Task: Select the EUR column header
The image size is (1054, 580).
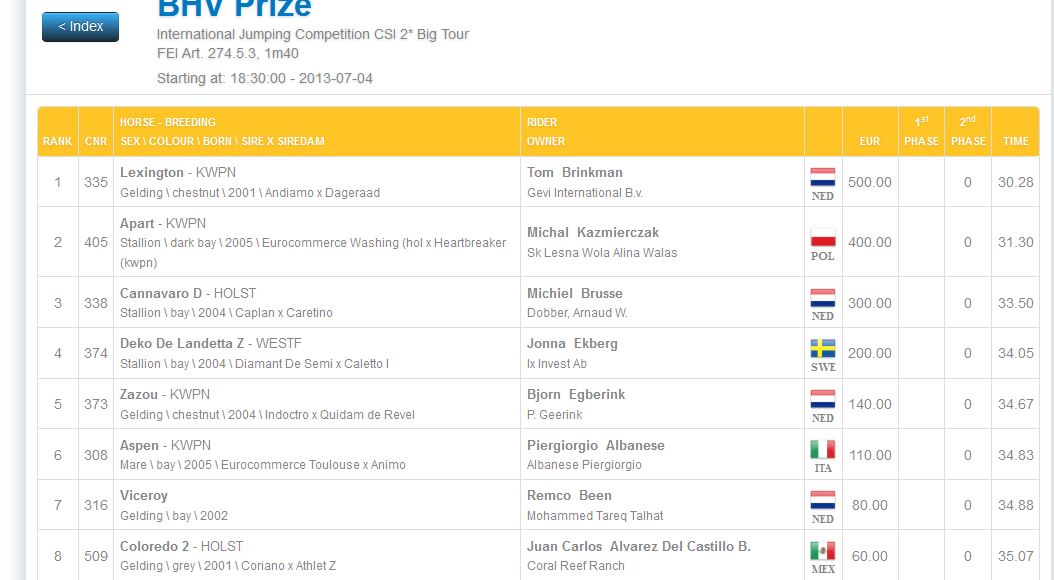Action: coord(869,141)
